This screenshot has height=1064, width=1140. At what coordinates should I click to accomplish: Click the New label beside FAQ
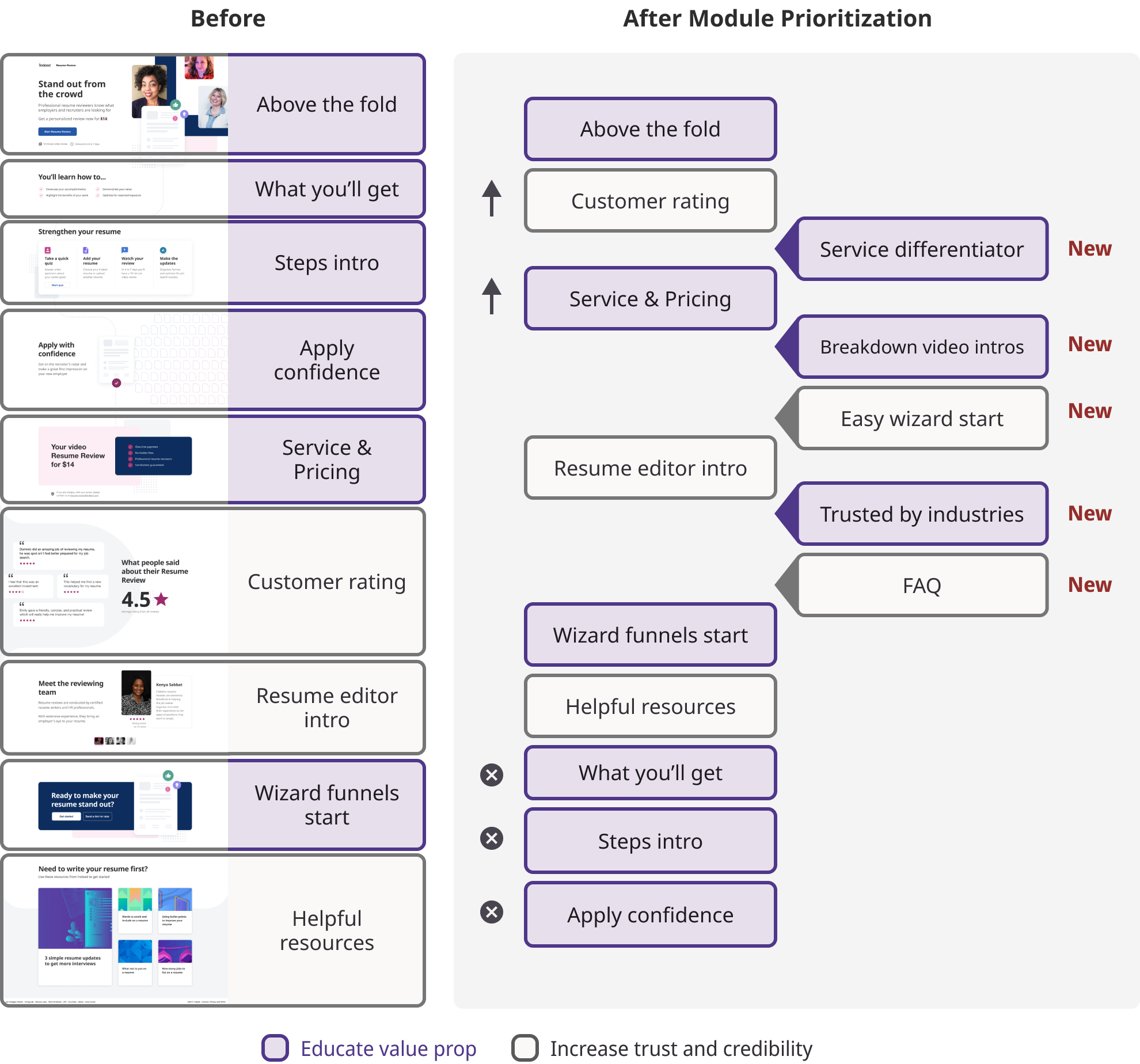tap(1089, 585)
